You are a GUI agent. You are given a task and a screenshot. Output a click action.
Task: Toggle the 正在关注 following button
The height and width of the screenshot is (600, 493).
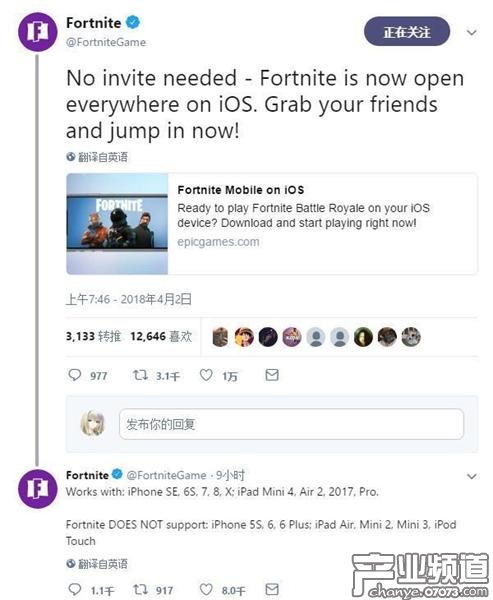(407, 32)
